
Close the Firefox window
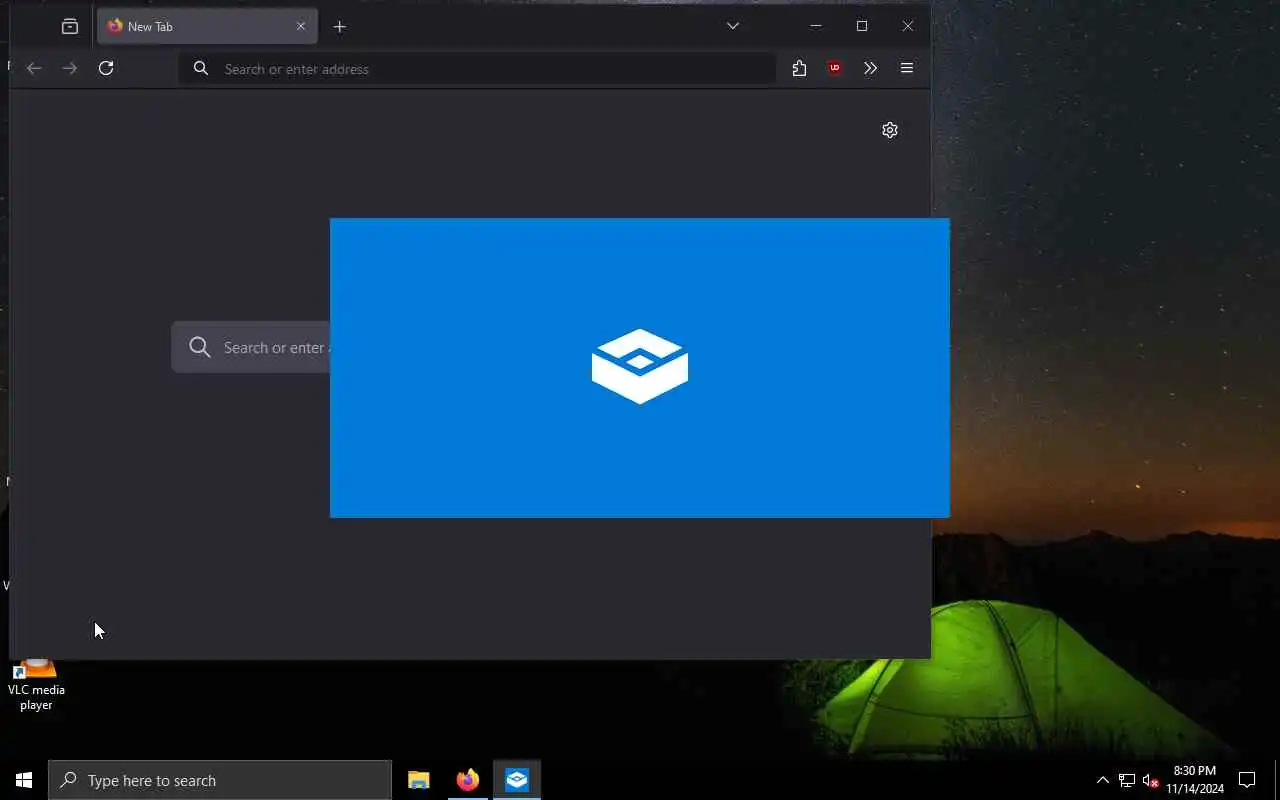[908, 26]
